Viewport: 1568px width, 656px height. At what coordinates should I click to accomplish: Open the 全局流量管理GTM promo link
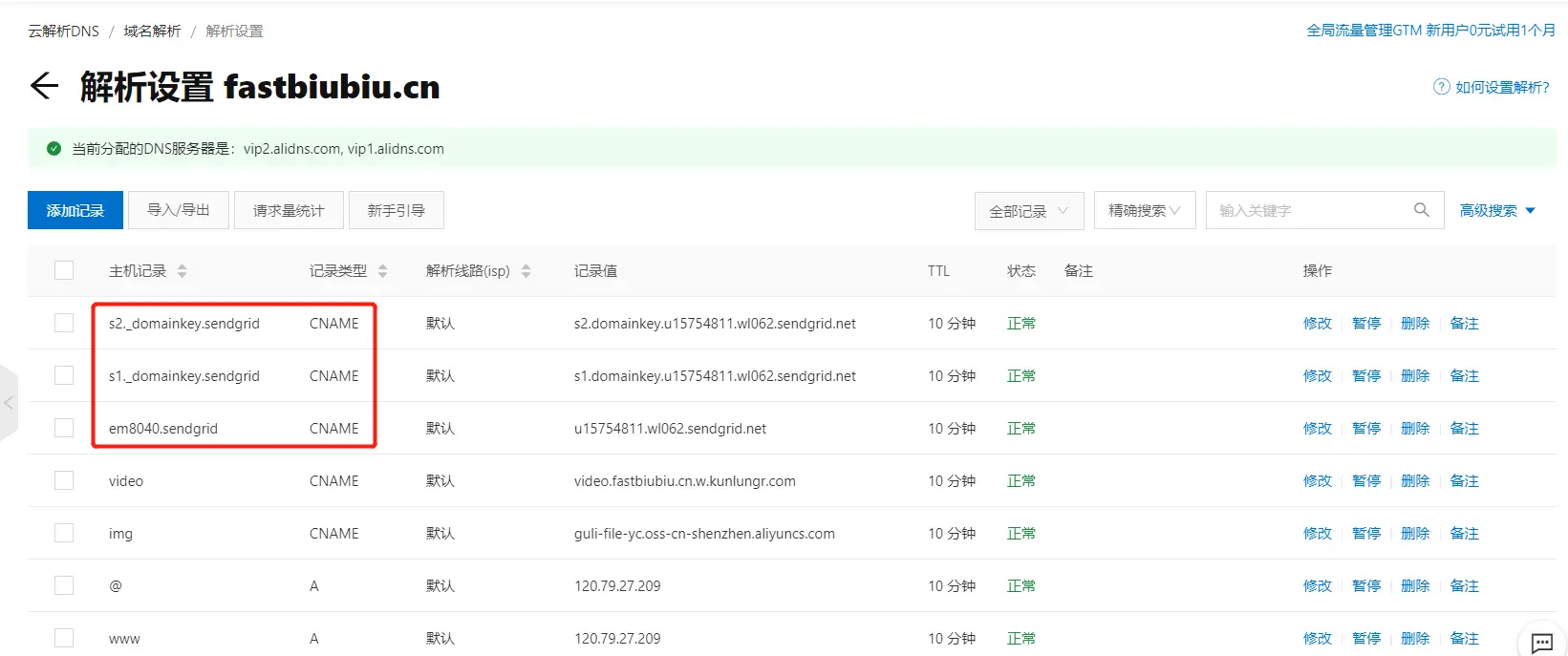1430,31
